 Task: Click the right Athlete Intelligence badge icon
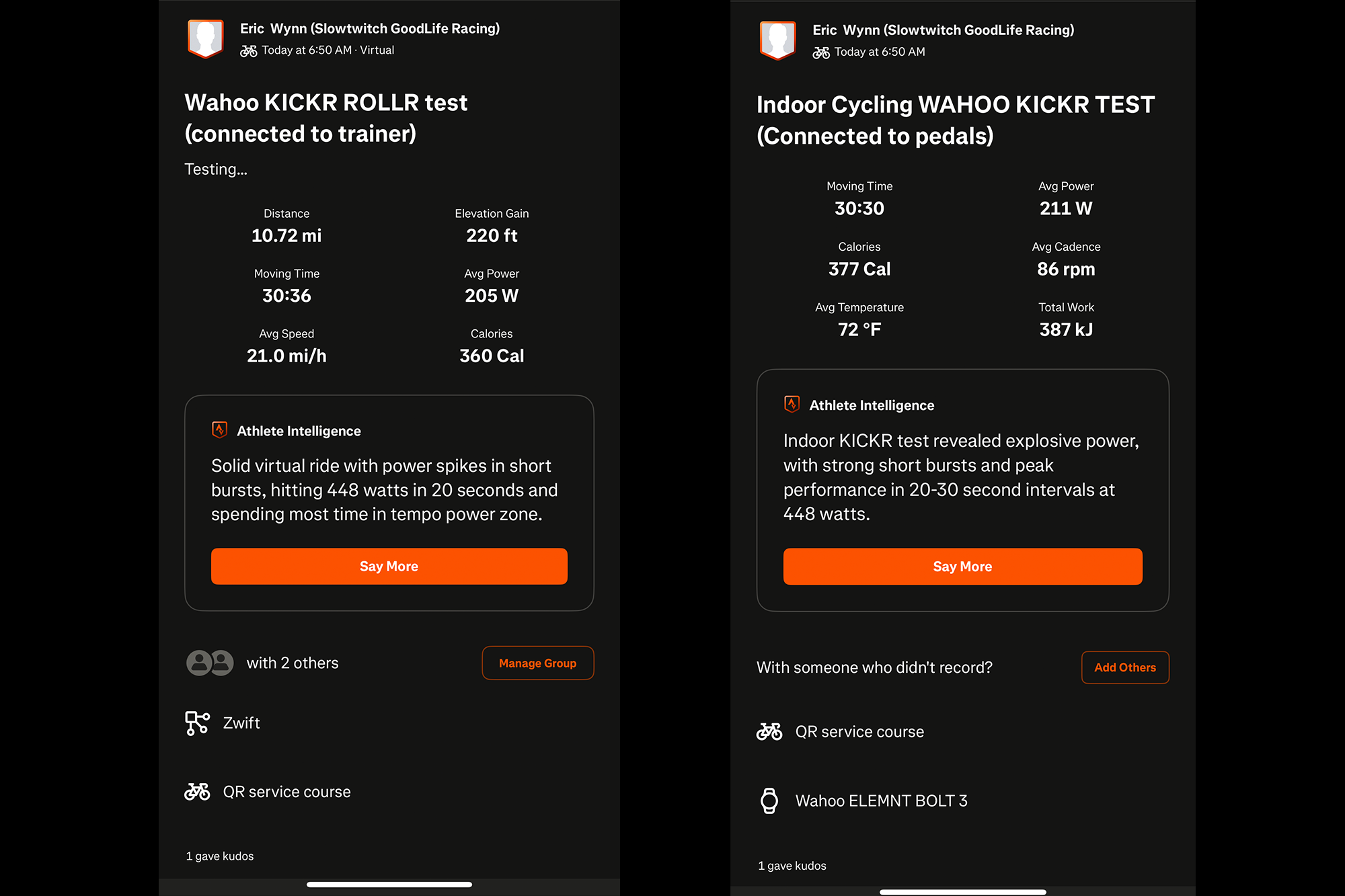[792, 404]
